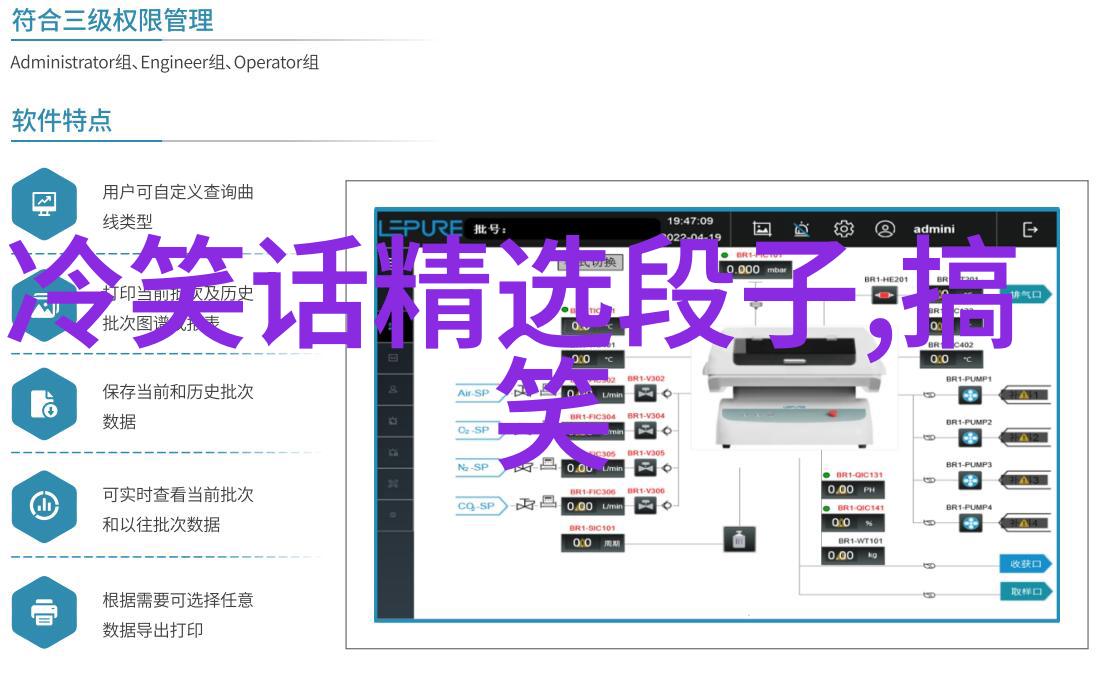Toggle the BR1-V306 valve

coord(645,506)
